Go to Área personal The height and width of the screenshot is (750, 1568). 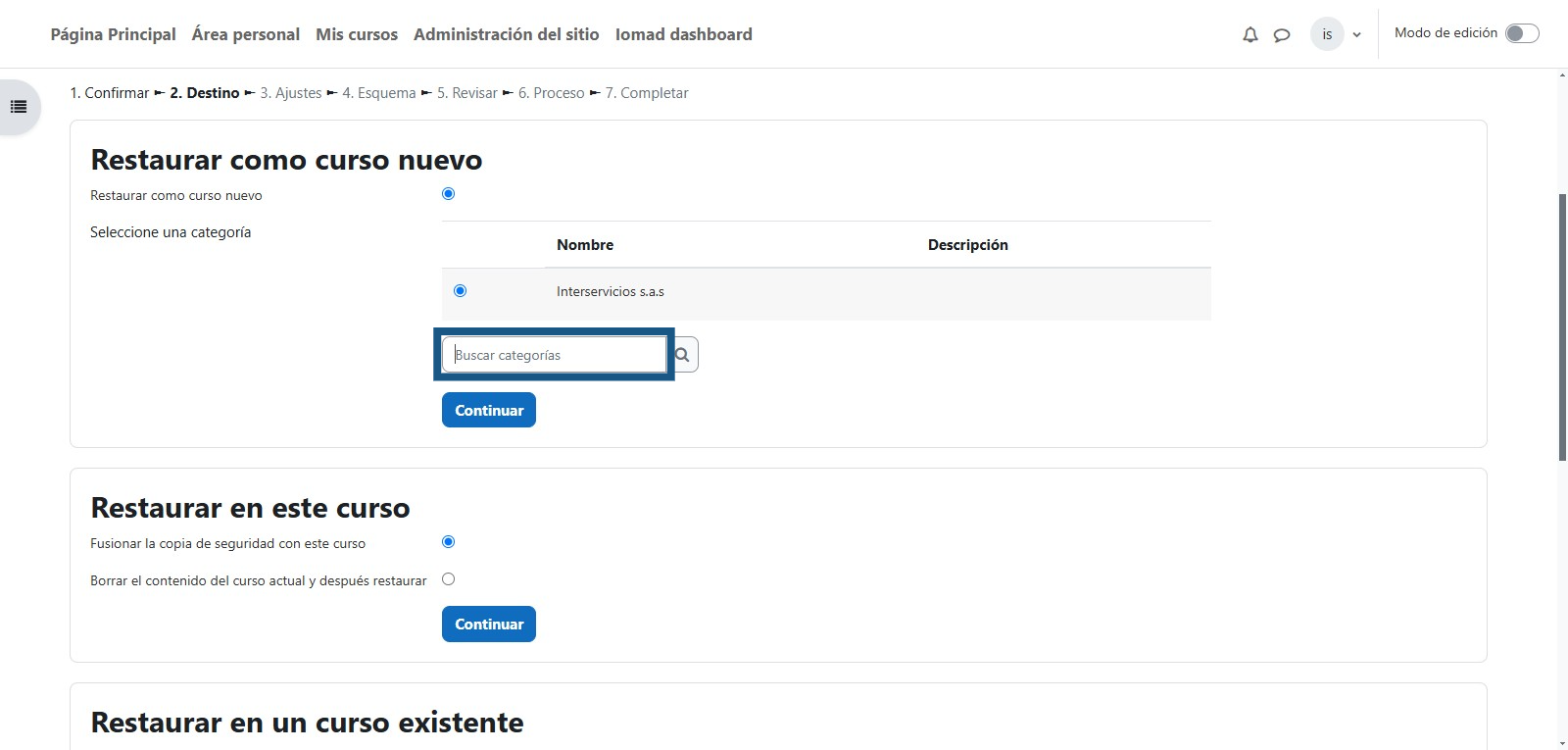click(245, 34)
